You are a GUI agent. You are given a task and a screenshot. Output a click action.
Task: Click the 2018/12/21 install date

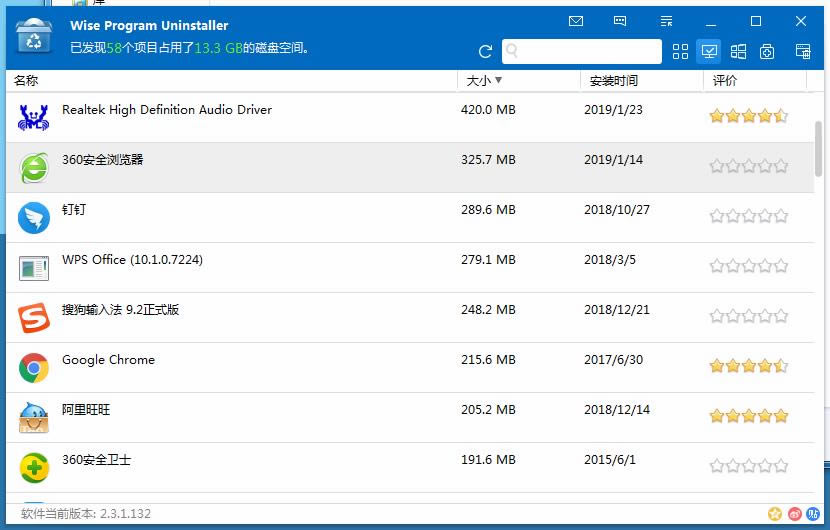pos(617,309)
